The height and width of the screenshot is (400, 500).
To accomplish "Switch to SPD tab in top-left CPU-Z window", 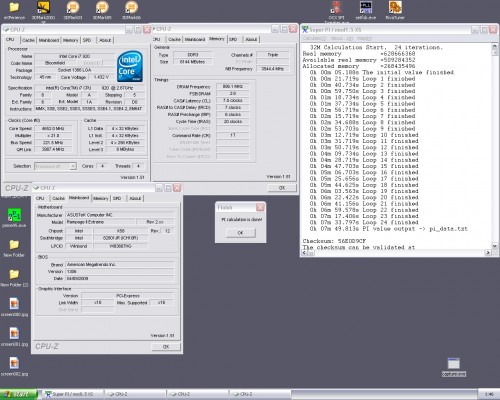I will 87,40.
